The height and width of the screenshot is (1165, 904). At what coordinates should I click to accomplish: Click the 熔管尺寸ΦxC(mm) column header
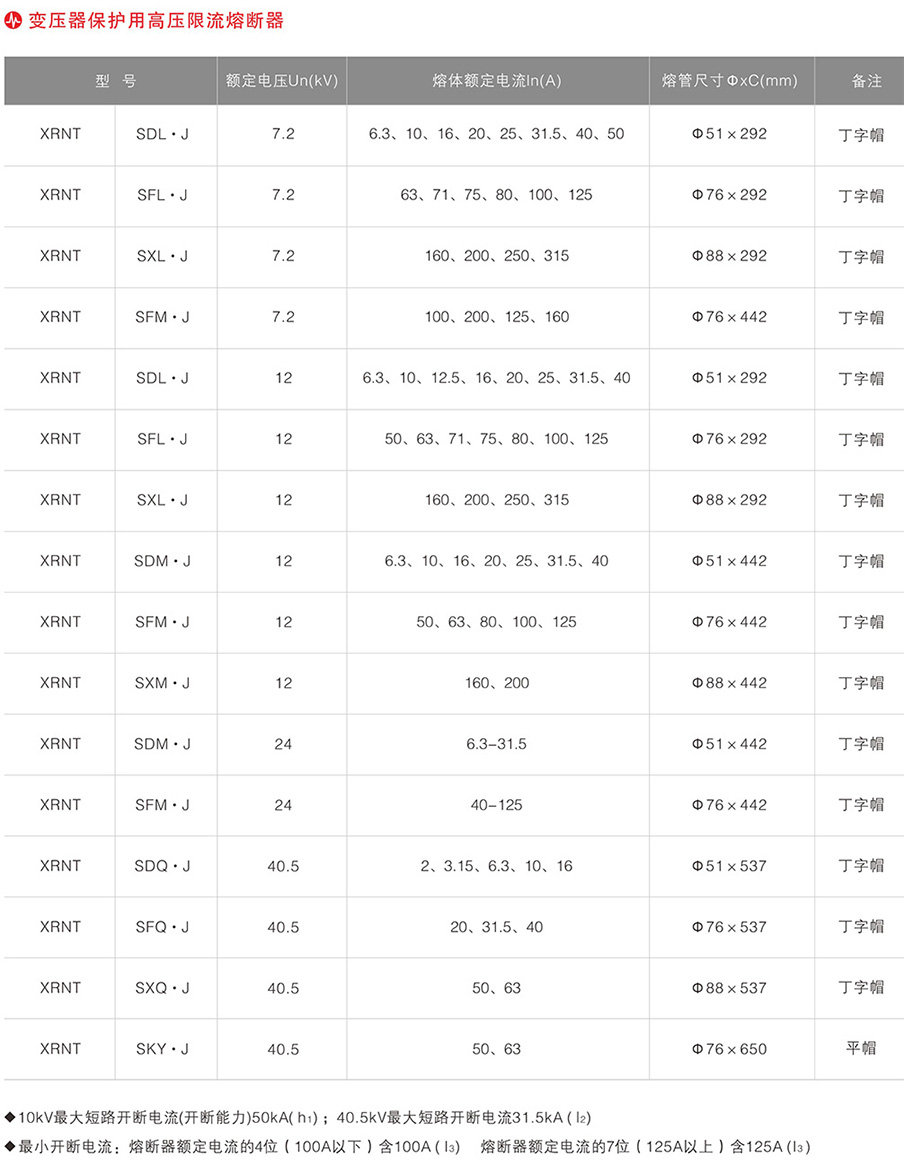tap(730, 81)
